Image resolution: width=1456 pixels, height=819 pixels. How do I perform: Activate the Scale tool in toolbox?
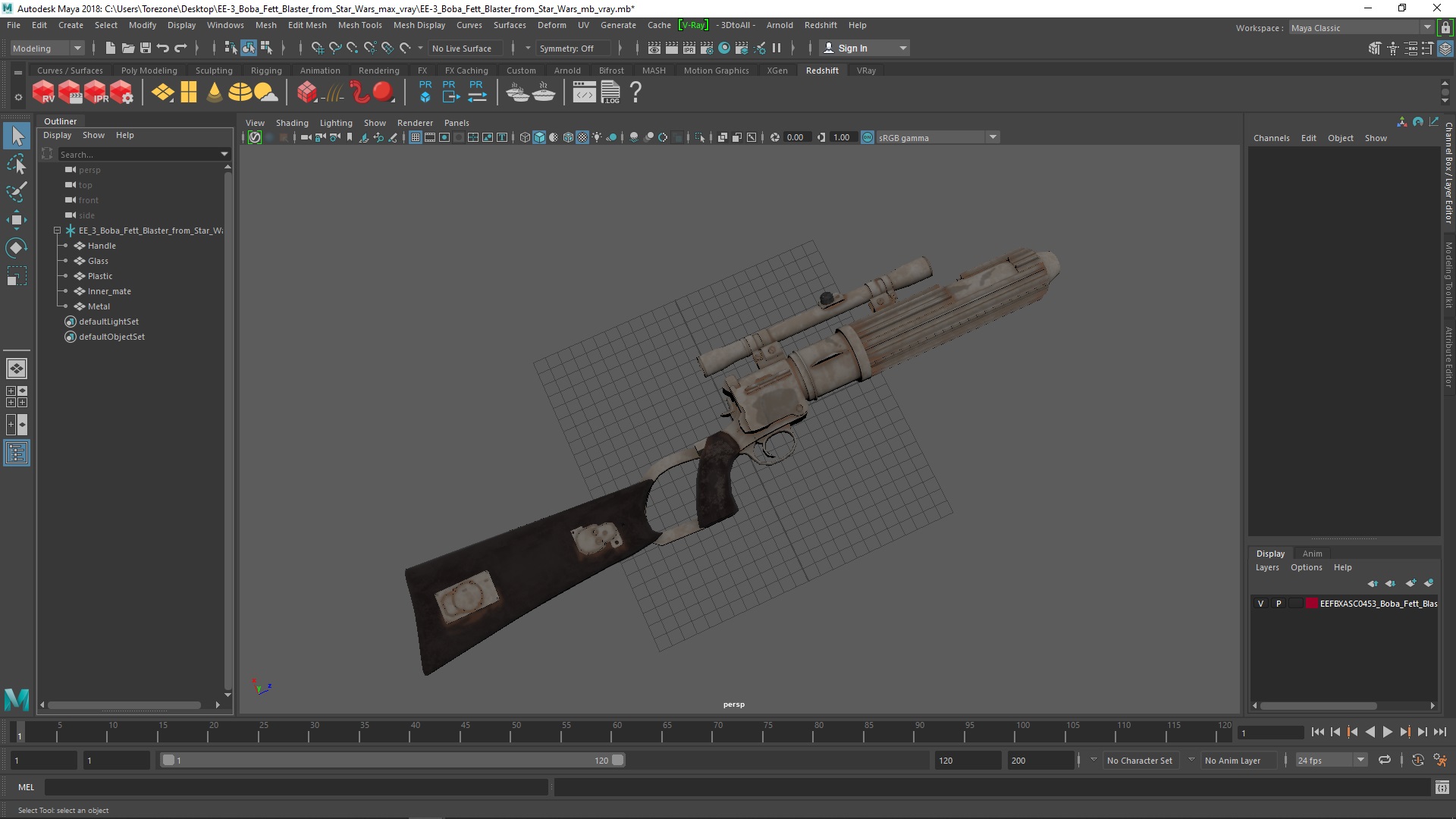coord(17,276)
